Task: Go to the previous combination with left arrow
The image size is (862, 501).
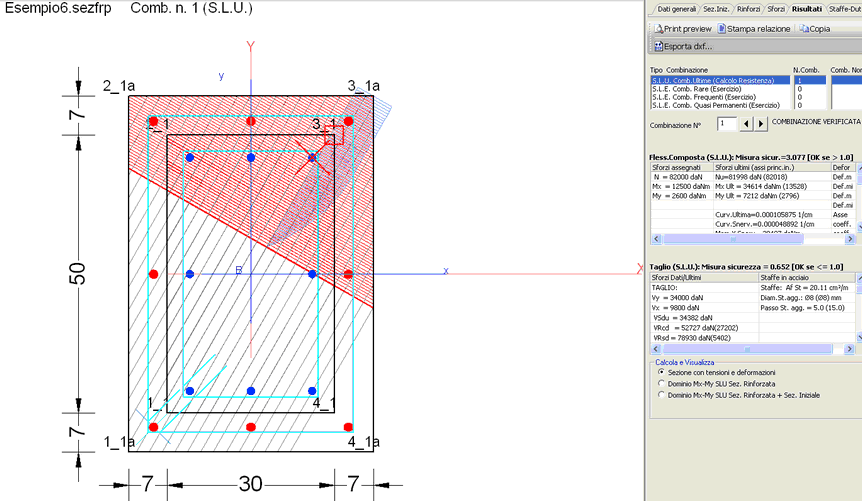Action: coord(746,124)
